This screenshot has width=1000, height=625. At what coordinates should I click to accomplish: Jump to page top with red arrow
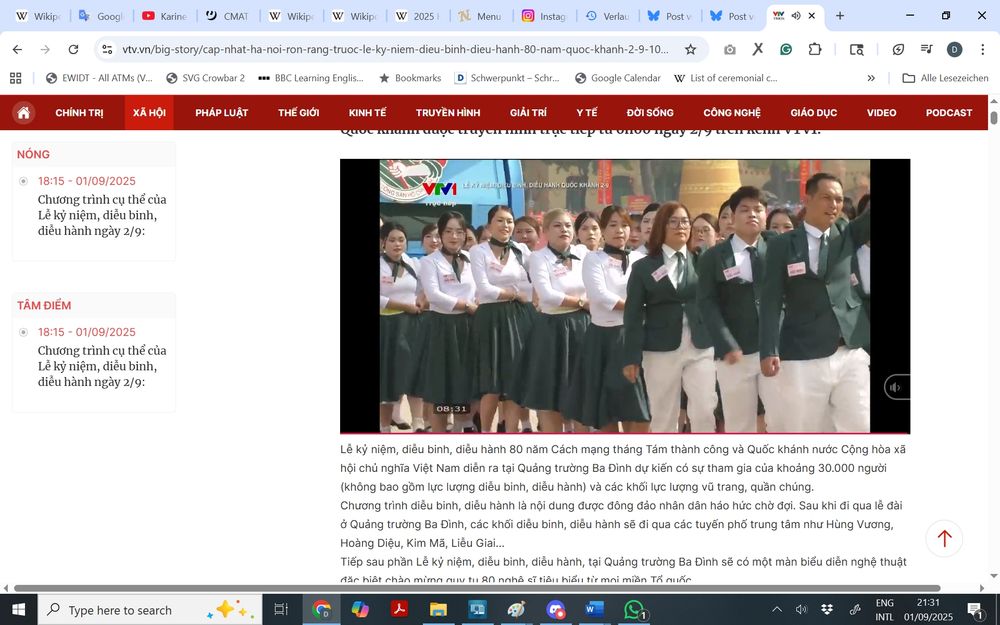pos(944,538)
